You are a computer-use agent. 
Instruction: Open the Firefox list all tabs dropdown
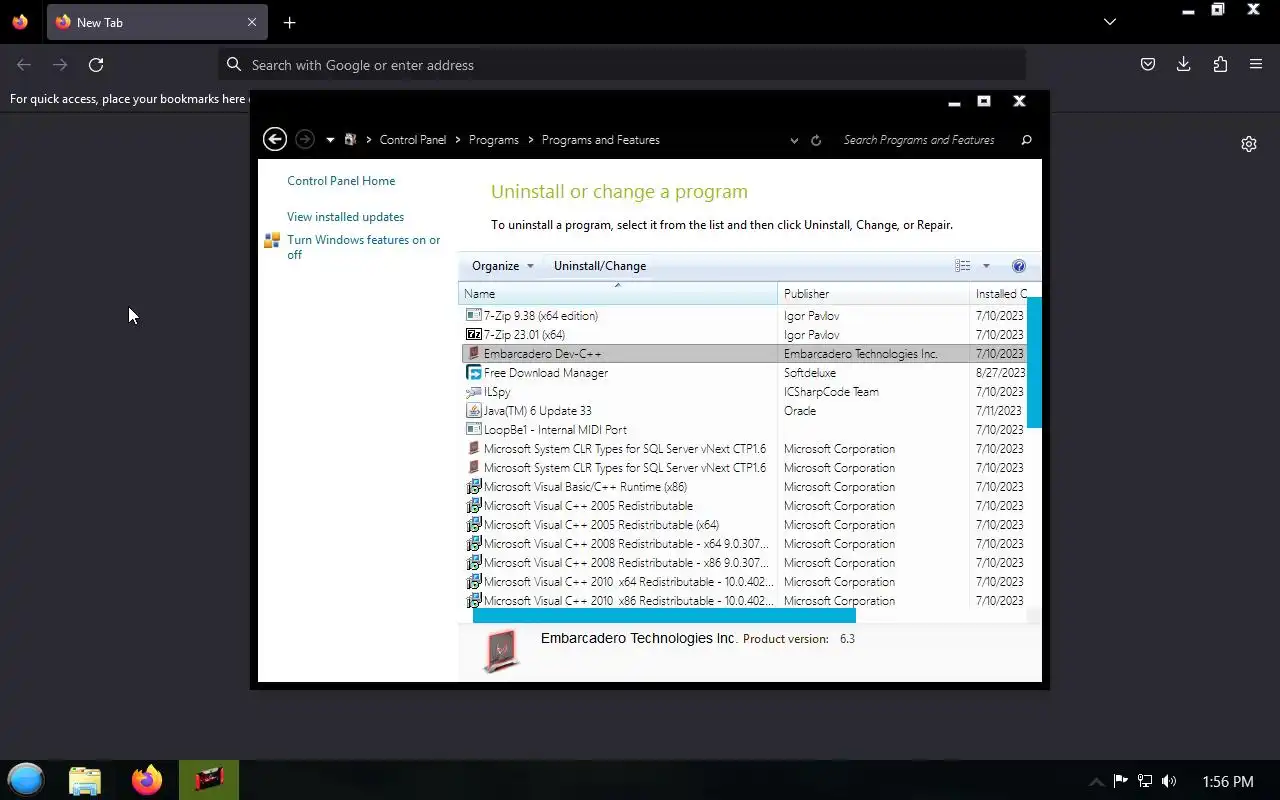[x=1110, y=22]
